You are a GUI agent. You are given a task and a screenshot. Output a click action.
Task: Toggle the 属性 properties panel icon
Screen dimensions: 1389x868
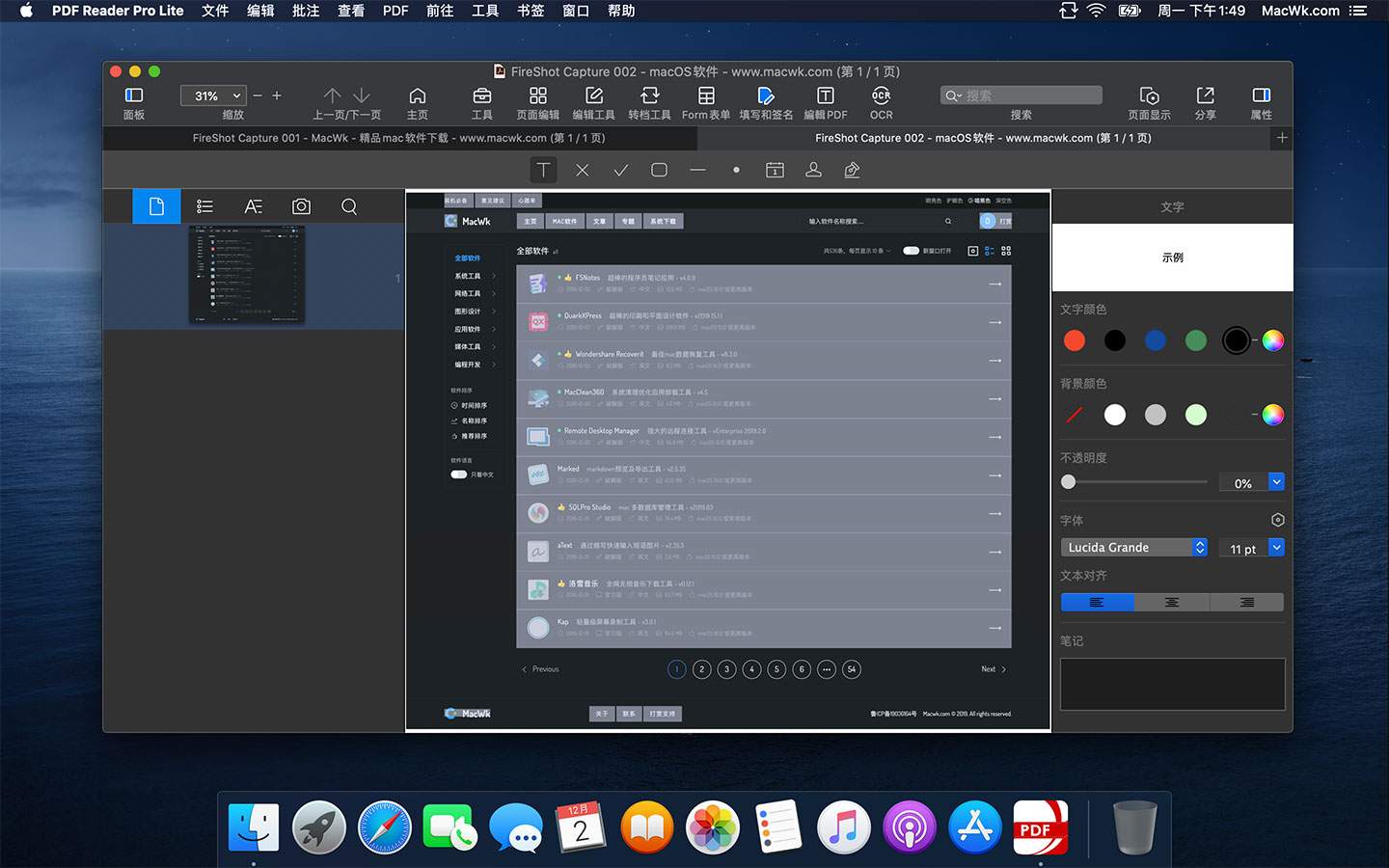pyautogui.click(x=1262, y=95)
